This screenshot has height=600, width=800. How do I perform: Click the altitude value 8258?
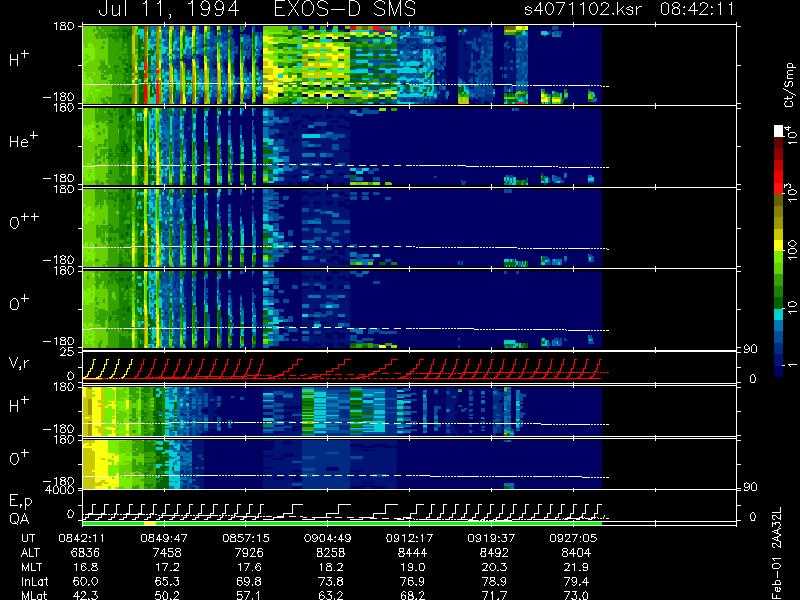(331, 553)
